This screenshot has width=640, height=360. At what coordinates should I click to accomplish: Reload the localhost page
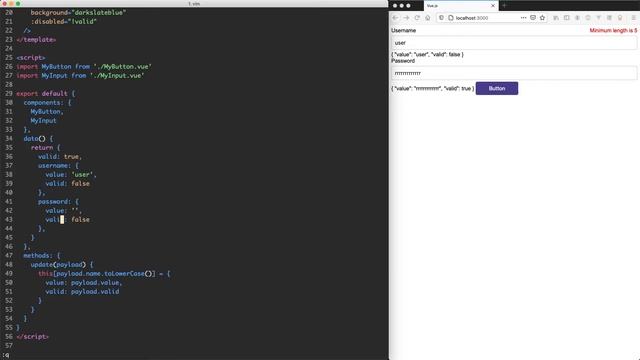(417, 18)
